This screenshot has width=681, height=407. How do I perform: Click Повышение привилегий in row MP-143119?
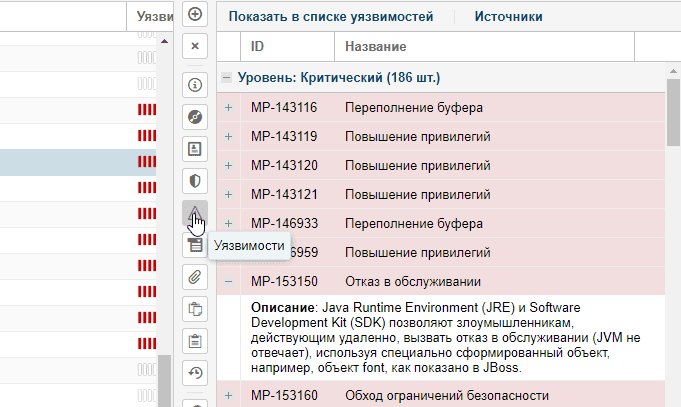(418, 137)
